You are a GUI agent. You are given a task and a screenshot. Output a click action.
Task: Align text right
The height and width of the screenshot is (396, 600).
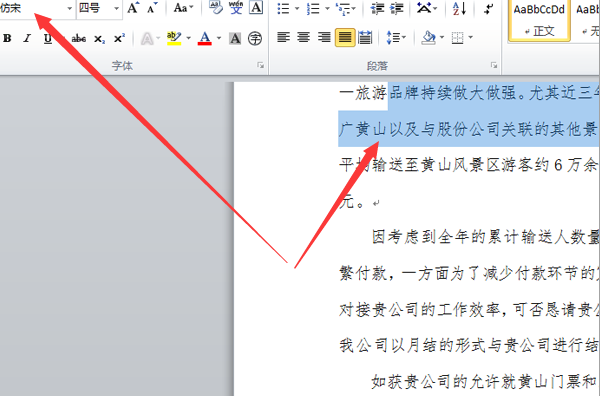click(x=324, y=37)
